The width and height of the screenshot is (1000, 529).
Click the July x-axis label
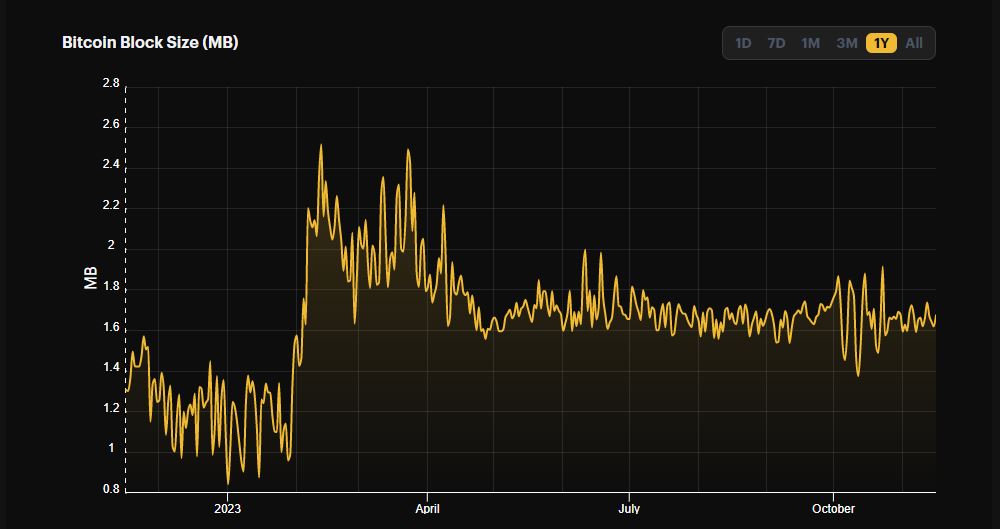pos(629,509)
